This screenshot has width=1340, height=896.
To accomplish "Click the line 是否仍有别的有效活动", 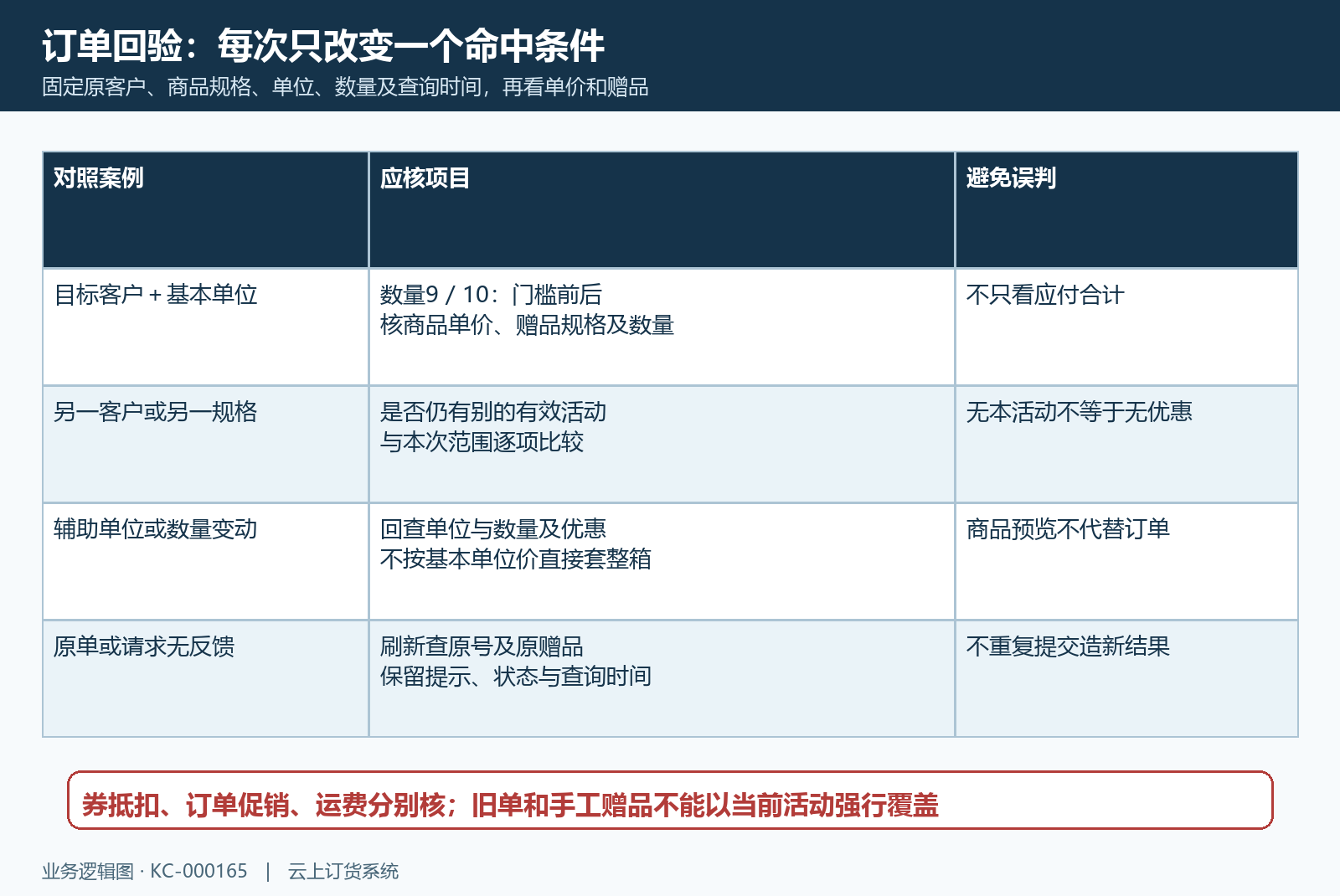I will click(493, 412).
